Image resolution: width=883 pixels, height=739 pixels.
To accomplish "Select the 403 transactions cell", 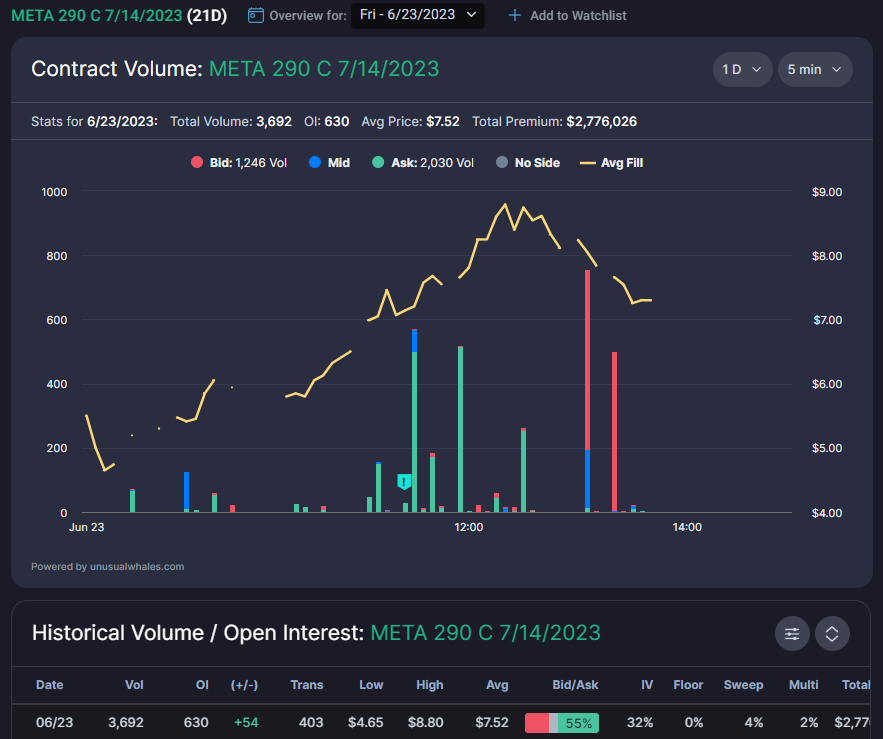I will (x=311, y=723).
